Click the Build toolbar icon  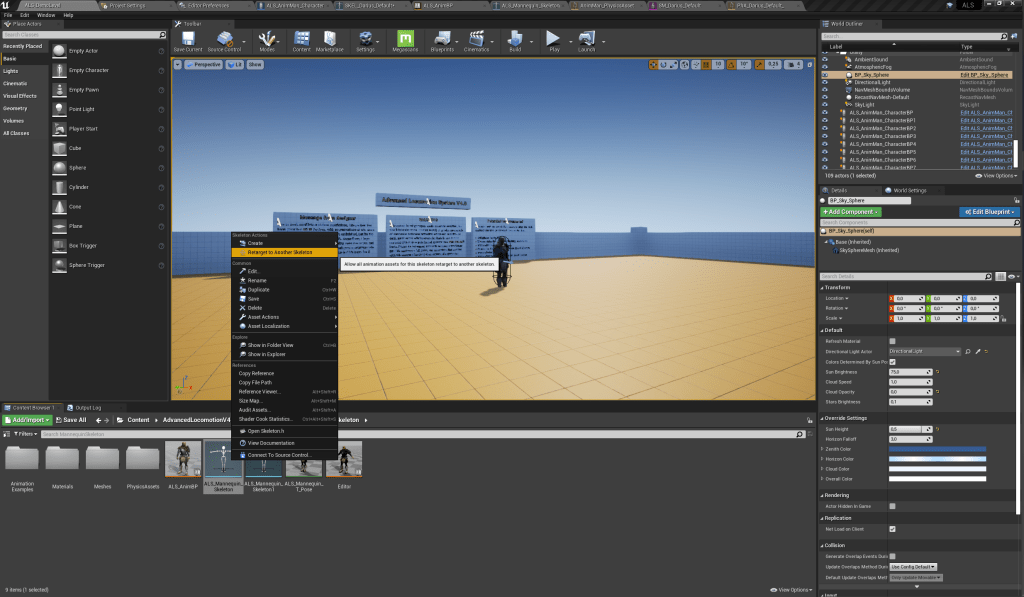[x=515, y=40]
